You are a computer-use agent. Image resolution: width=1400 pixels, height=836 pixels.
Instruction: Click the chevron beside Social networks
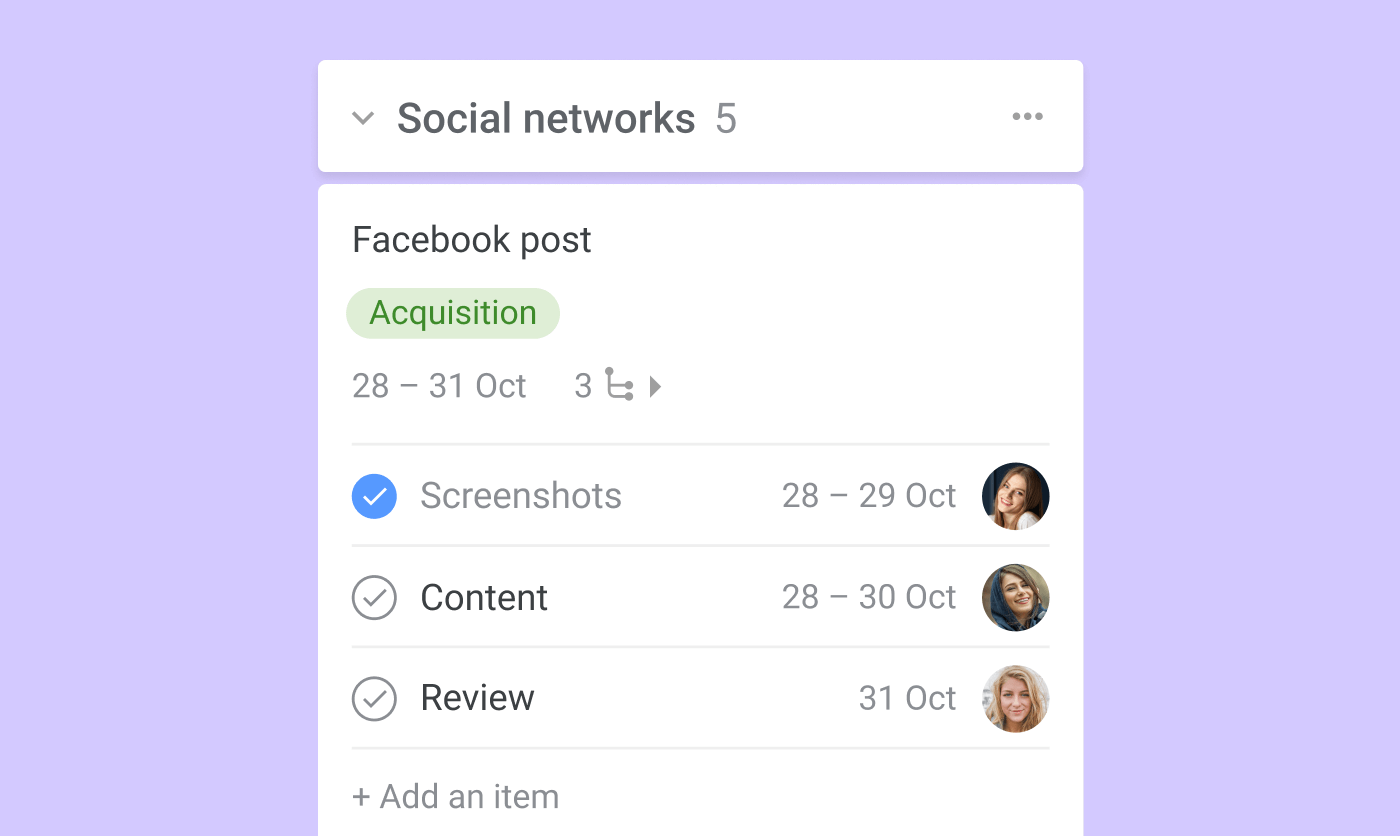pyautogui.click(x=363, y=117)
